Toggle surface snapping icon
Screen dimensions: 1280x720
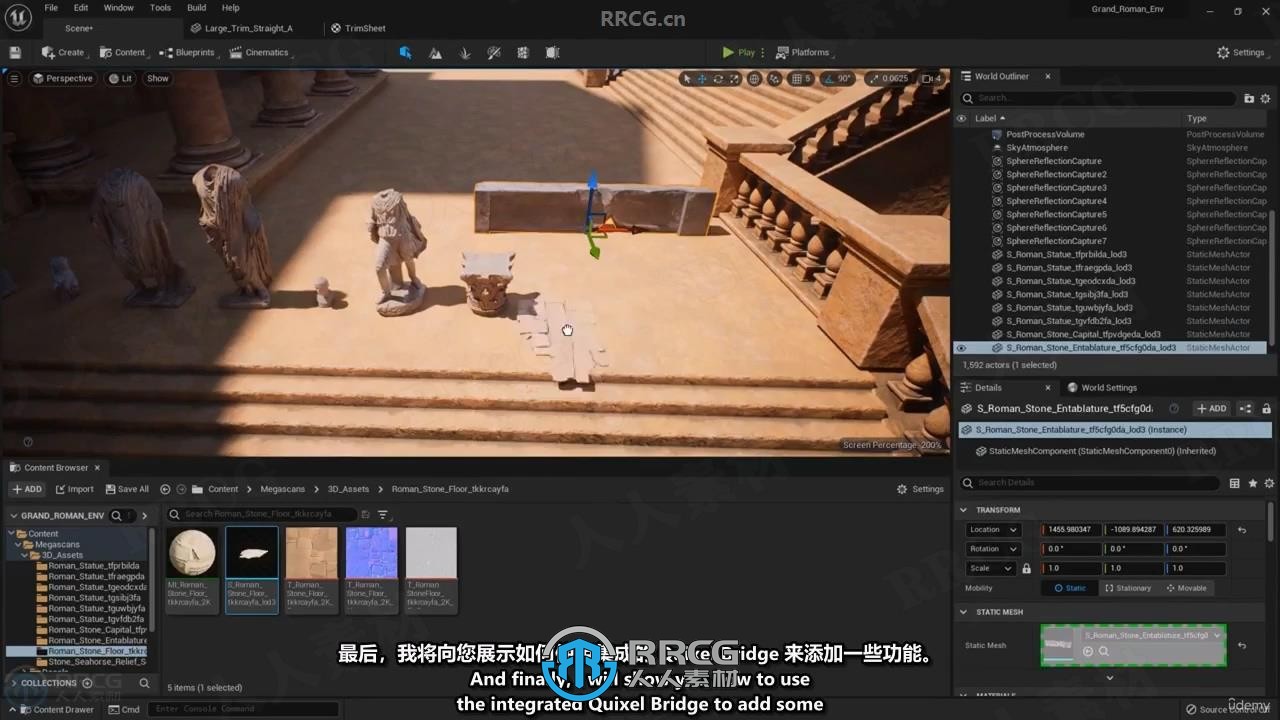[776, 79]
